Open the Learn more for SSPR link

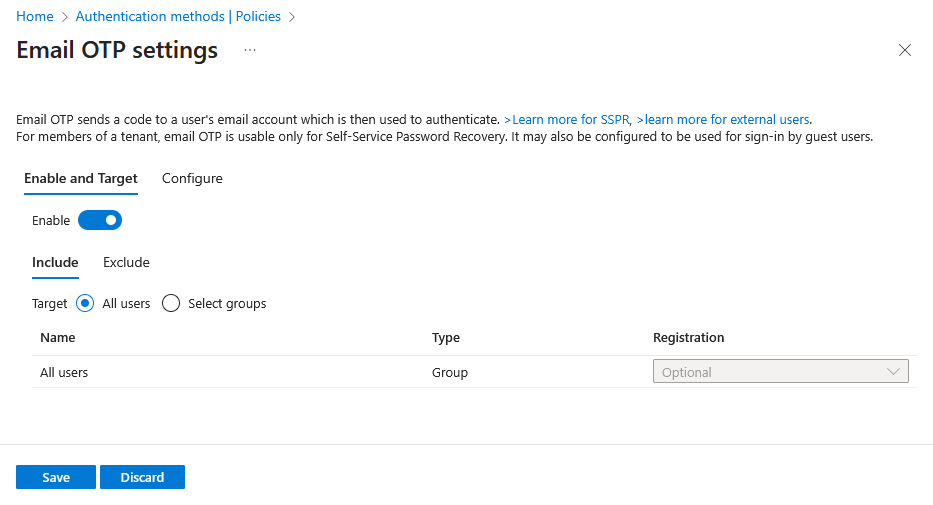click(567, 119)
